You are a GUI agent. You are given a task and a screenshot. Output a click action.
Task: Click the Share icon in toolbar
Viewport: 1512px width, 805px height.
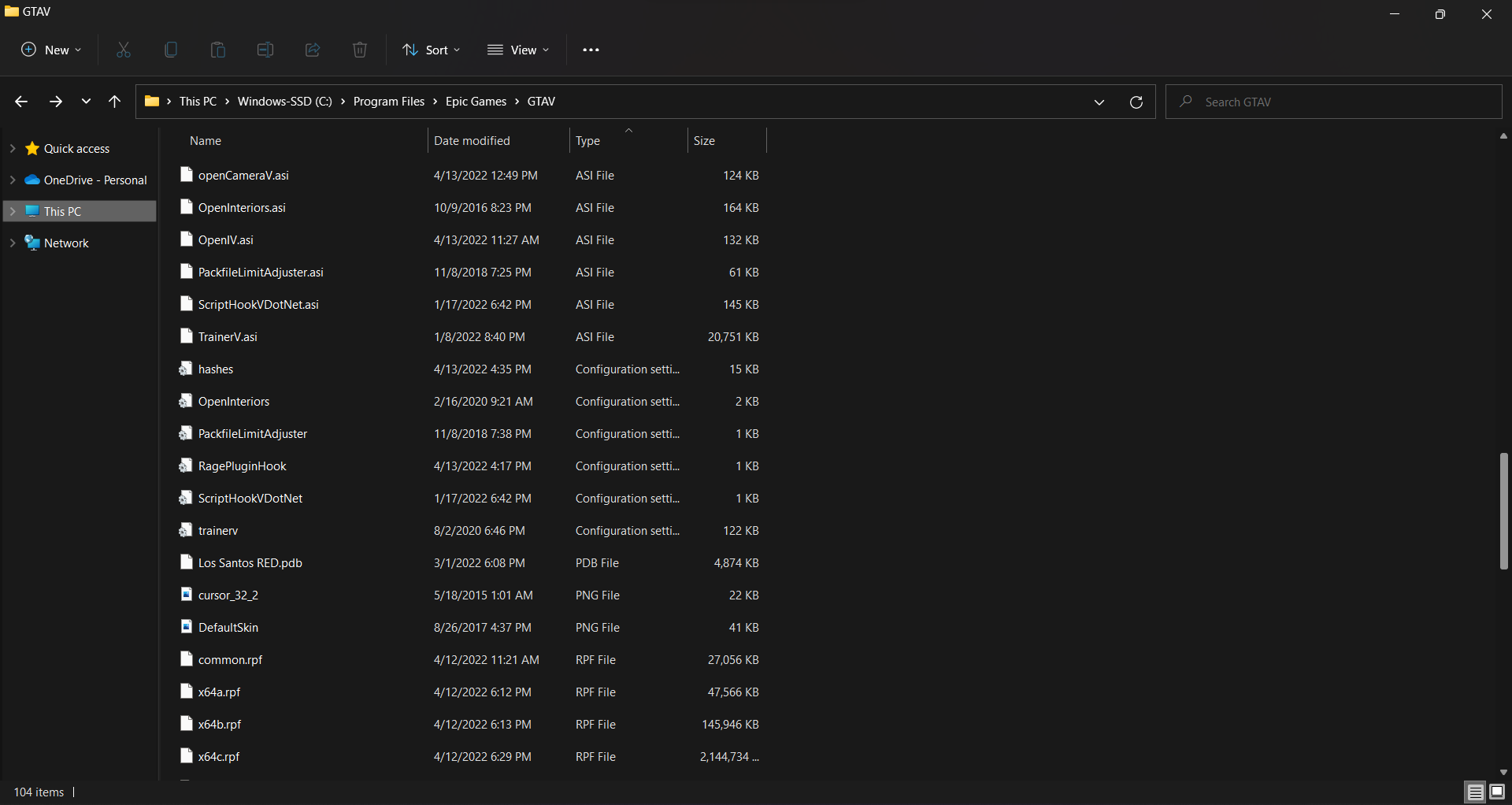pos(313,50)
